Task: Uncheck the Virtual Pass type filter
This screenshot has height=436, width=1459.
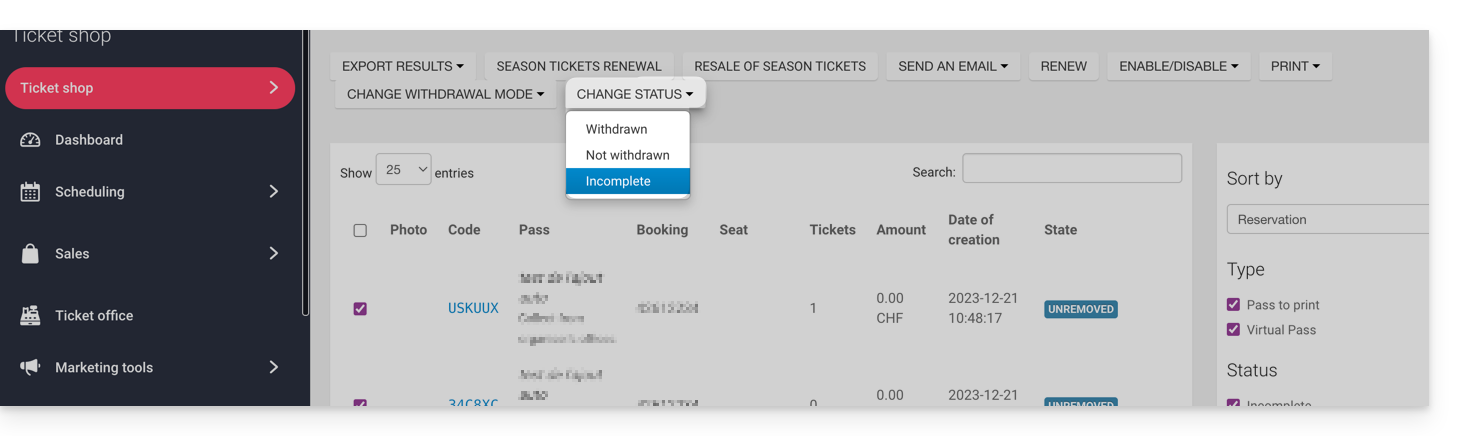Action: click(x=1234, y=330)
